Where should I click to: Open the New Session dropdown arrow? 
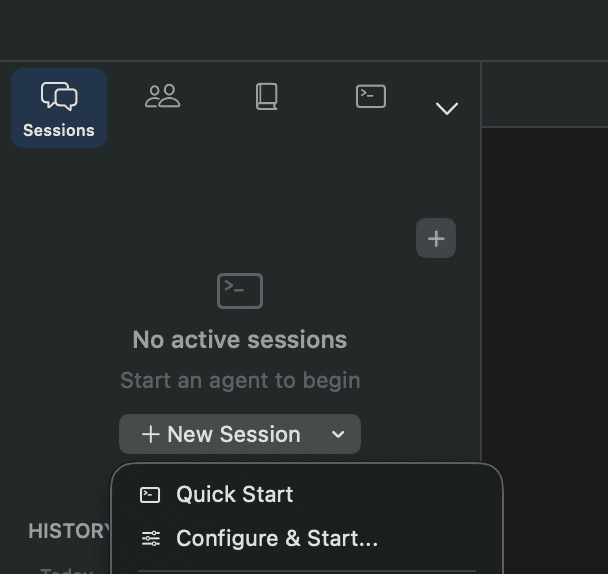[x=338, y=434]
